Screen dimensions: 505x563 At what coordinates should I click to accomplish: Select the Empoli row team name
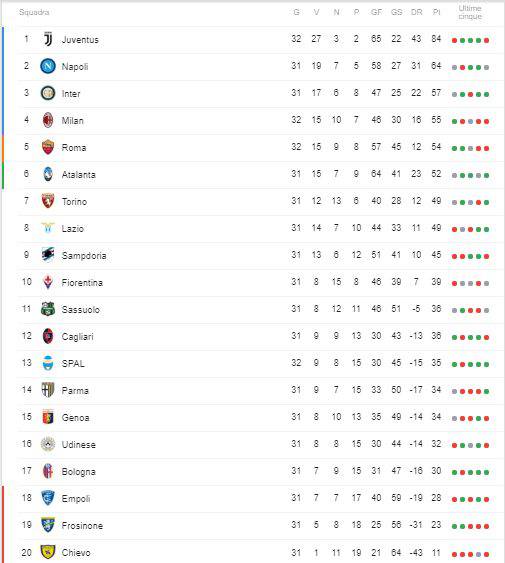tap(76, 498)
